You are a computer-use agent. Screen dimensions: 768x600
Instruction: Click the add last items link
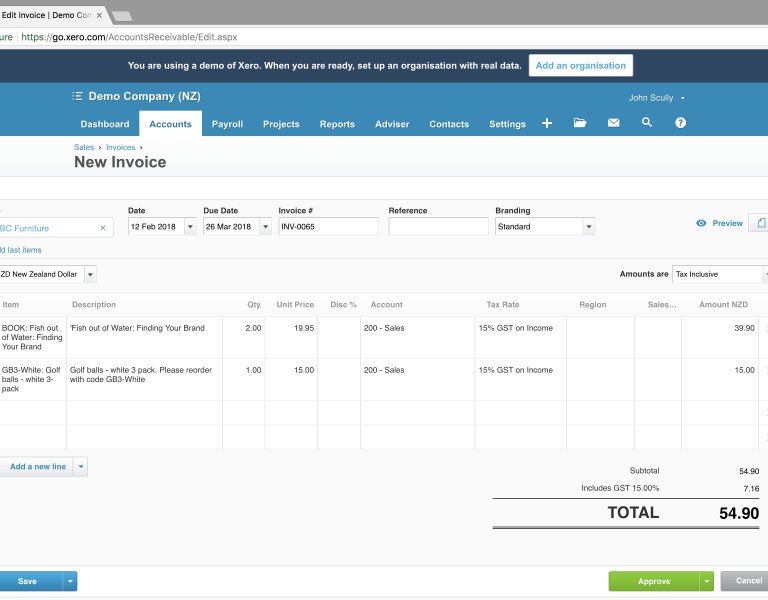(x=21, y=250)
